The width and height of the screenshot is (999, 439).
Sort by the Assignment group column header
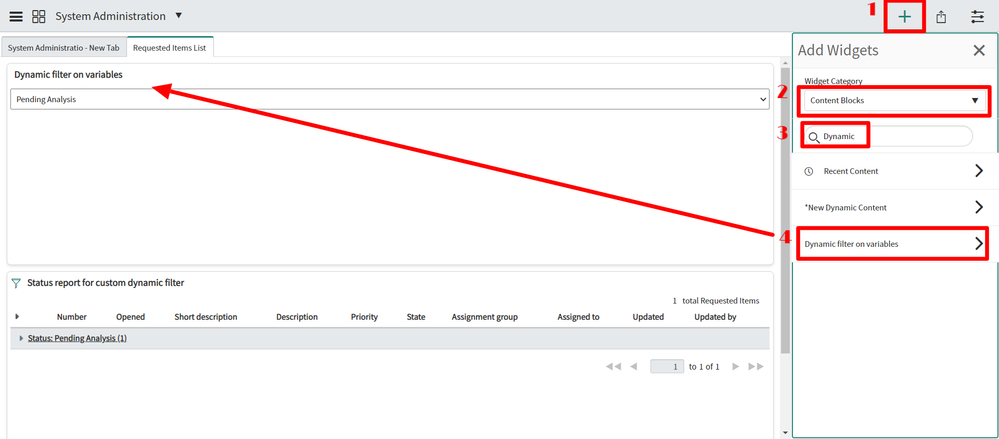(x=485, y=317)
